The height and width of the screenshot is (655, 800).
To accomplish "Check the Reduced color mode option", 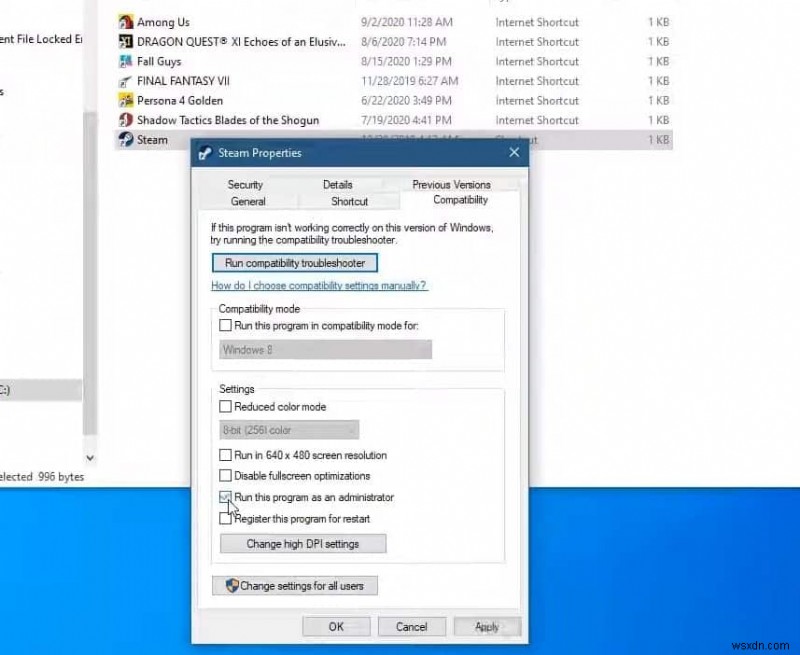I will [225, 406].
